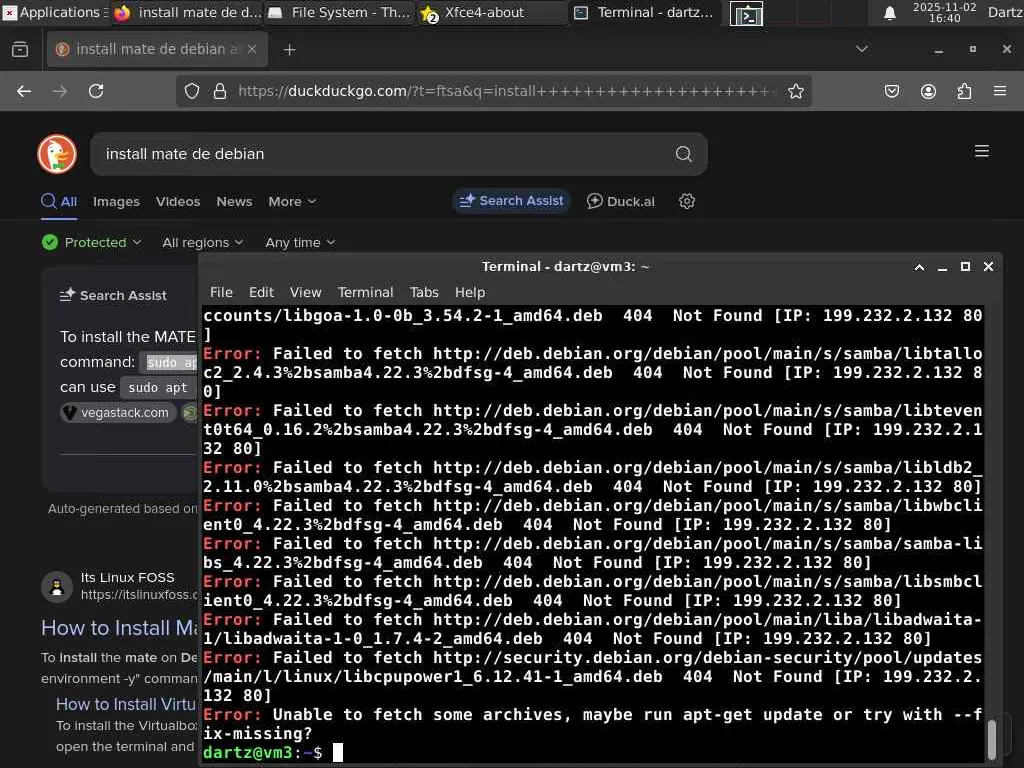The image size is (1024, 768).
Task: Click the terminal launcher panel icon
Action: pyautogui.click(x=746, y=13)
